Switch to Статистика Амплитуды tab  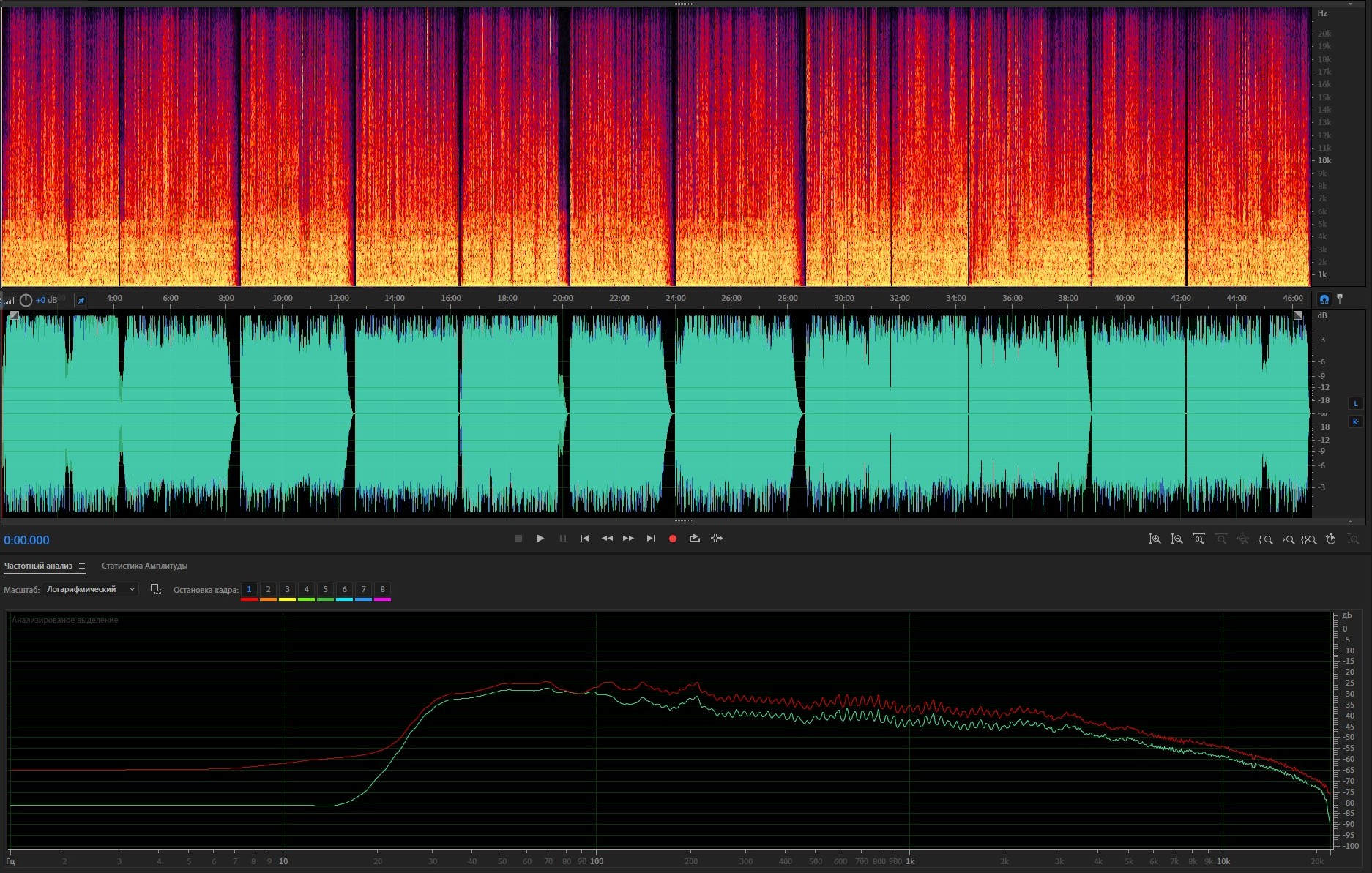pyautogui.click(x=144, y=566)
